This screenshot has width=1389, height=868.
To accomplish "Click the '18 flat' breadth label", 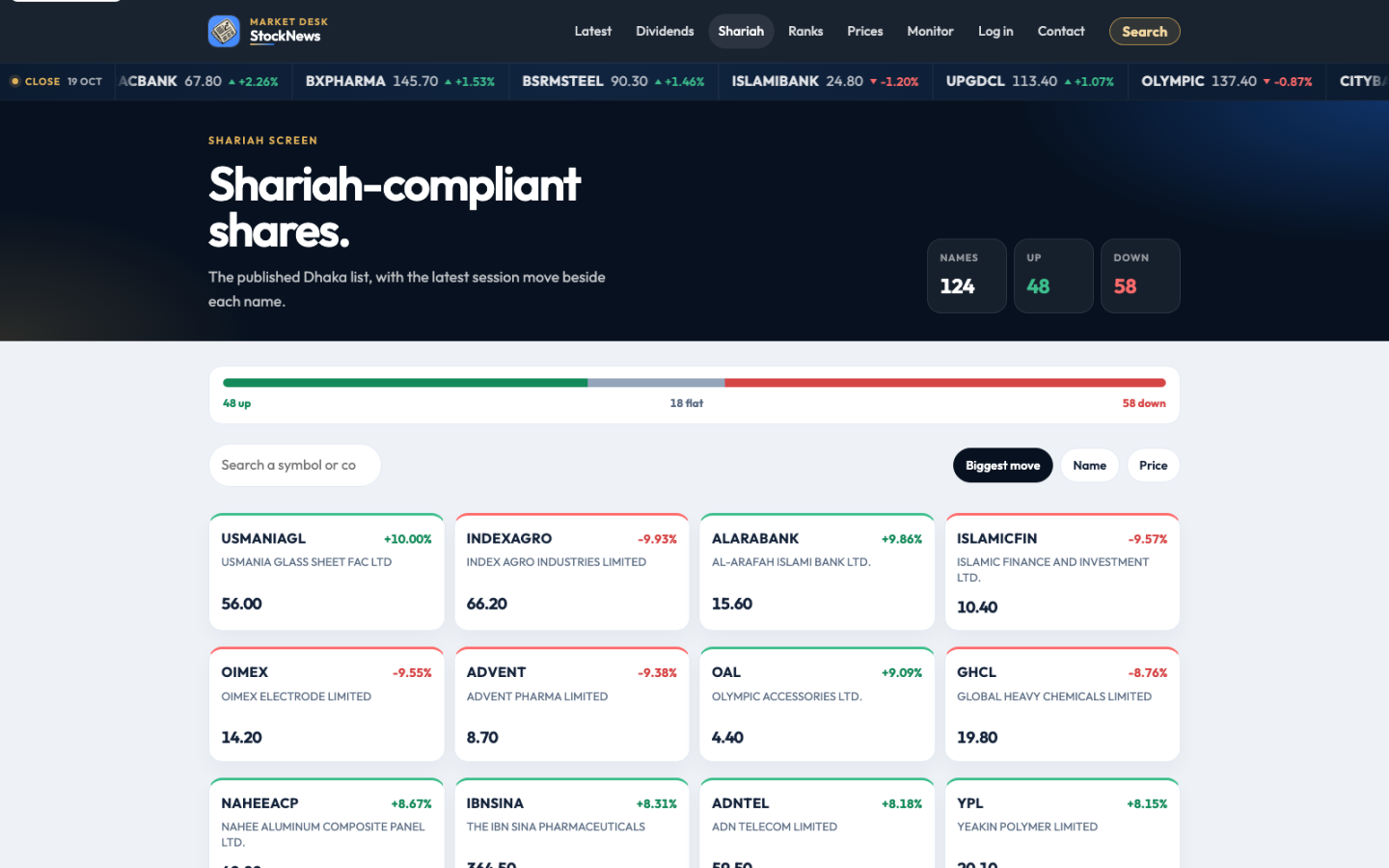I will tap(686, 403).
